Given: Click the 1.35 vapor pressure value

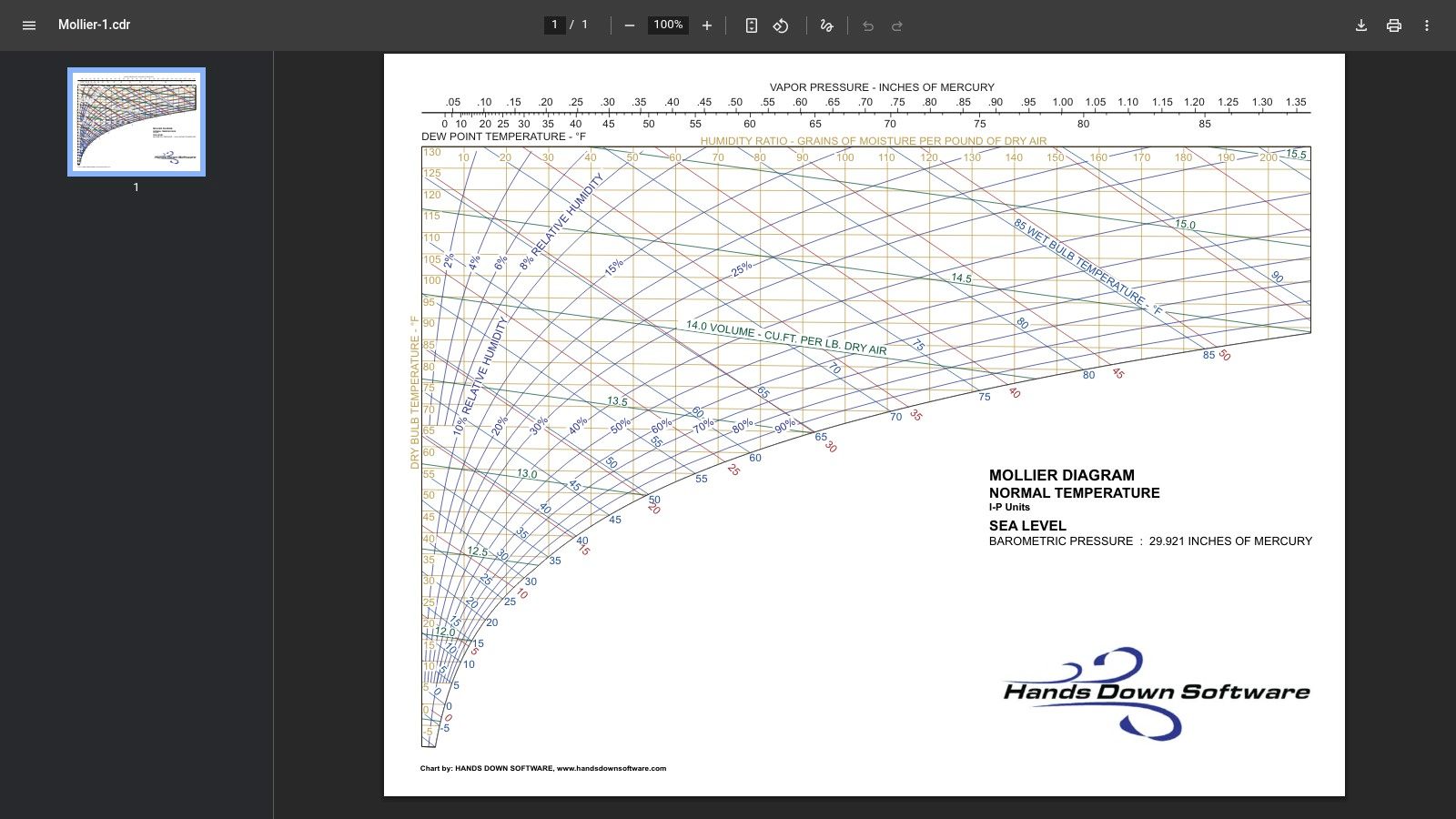Looking at the screenshot, I should tap(1296, 102).
